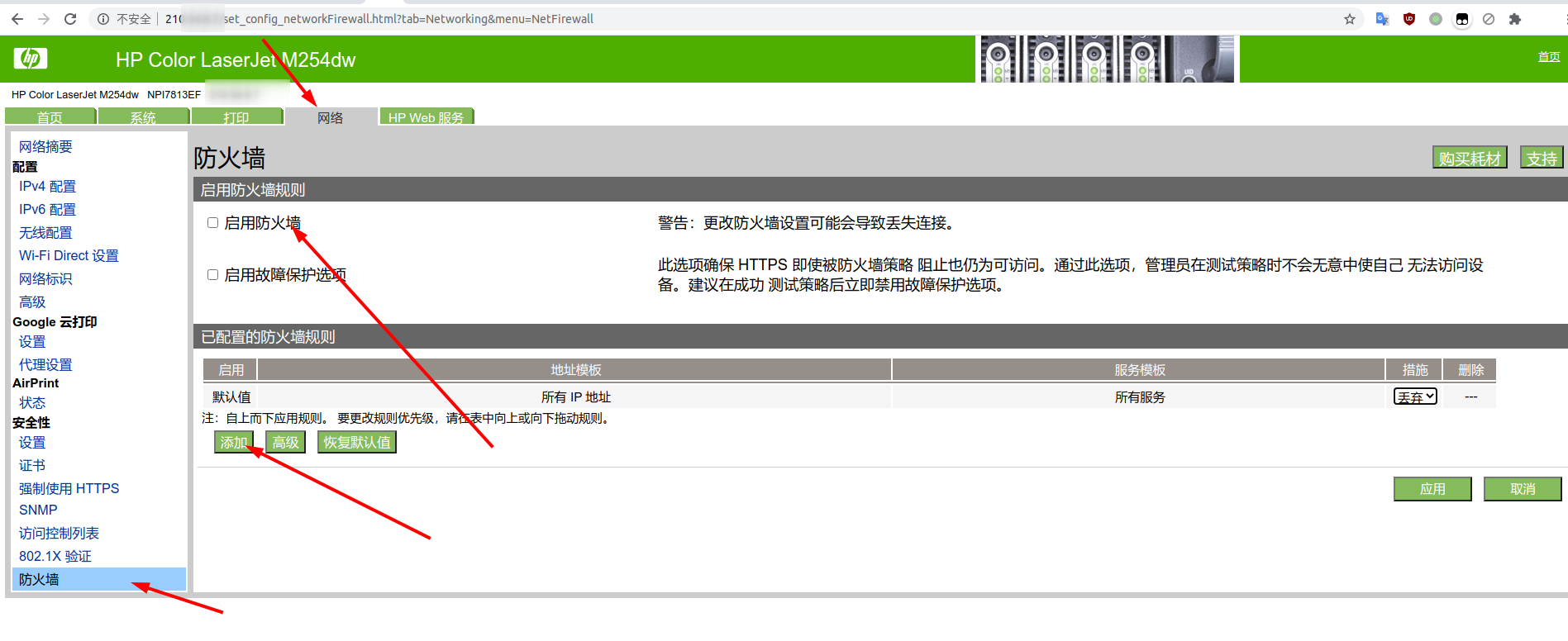Bookmark this page with the star
This screenshot has height=641, width=1568.
1350,19
